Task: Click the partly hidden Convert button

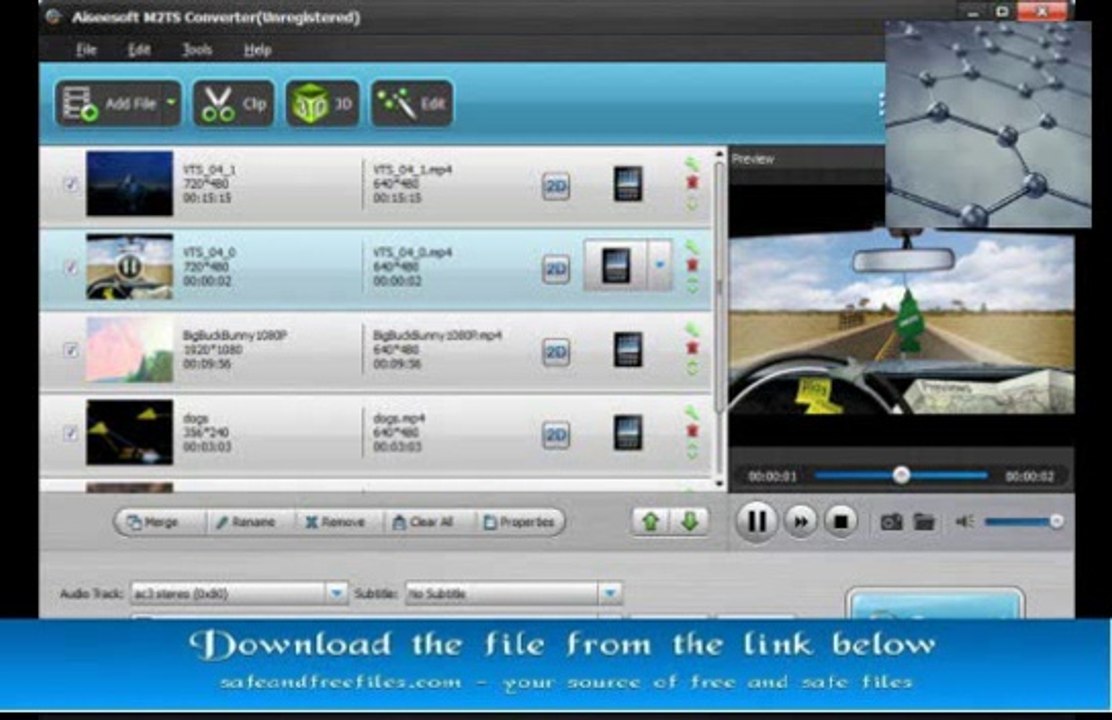Action: [x=935, y=603]
